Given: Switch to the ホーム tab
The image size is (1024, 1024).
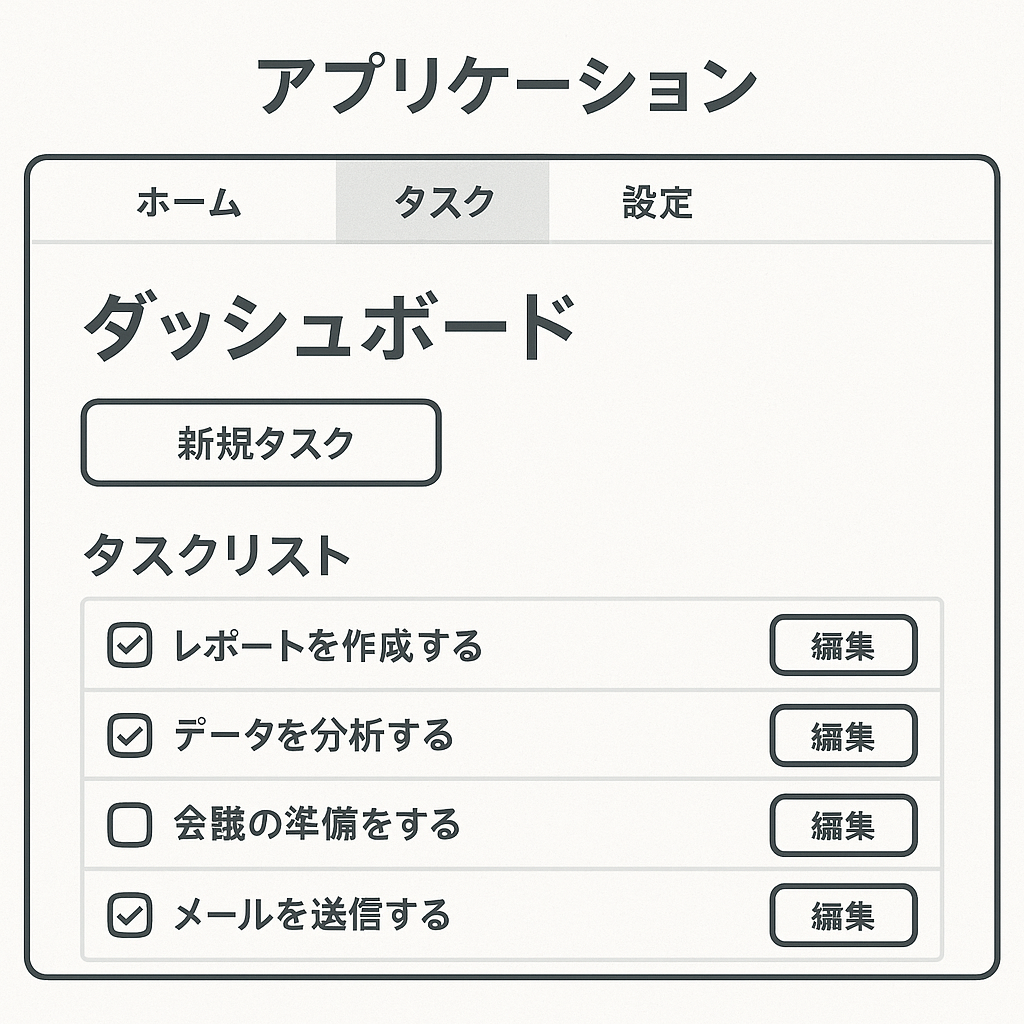Looking at the screenshot, I should tap(189, 202).
